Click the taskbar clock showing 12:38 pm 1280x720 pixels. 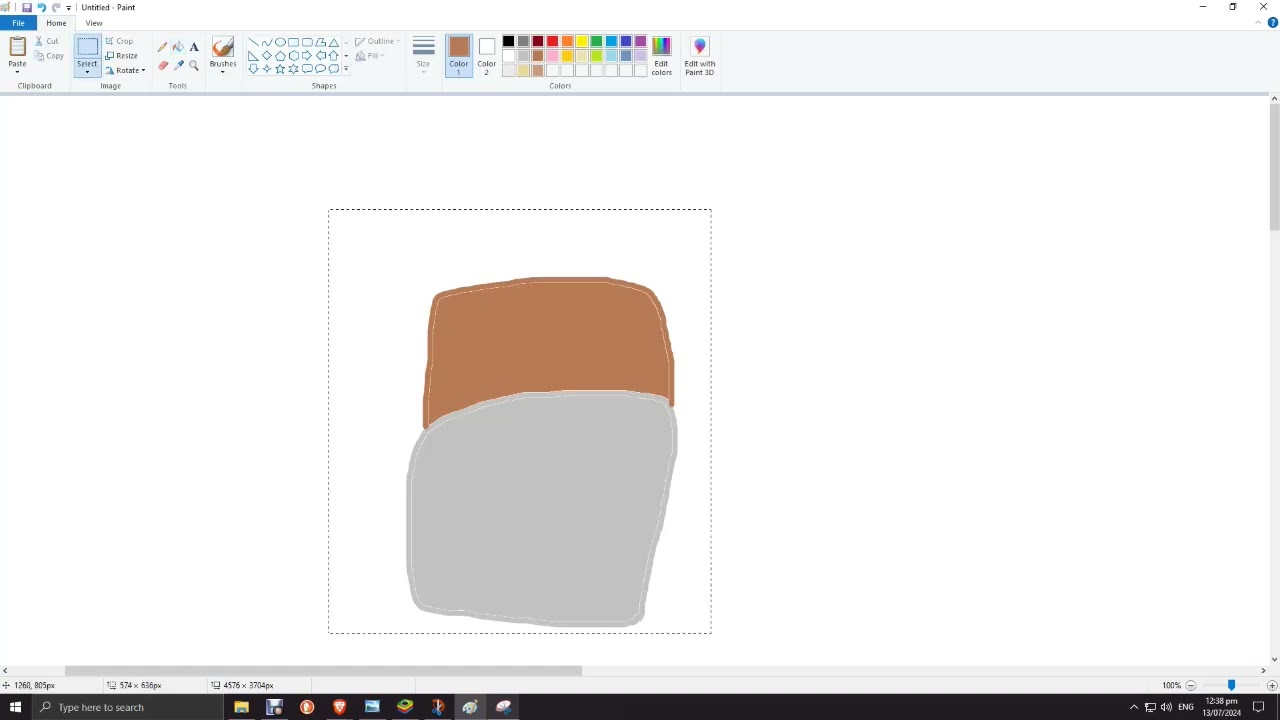(x=1222, y=707)
